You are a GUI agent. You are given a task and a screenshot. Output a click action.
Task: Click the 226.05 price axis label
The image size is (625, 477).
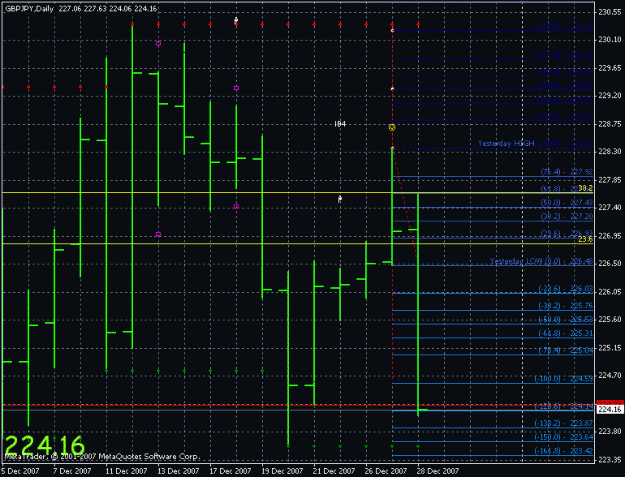point(610,292)
